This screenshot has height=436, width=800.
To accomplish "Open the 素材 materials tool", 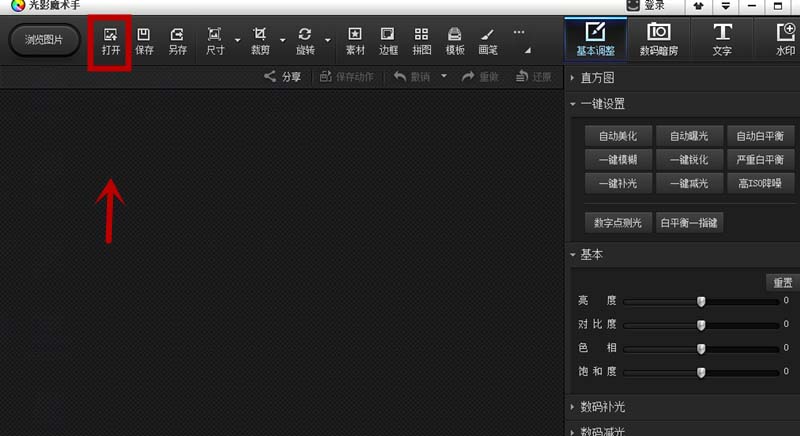I will [355, 42].
